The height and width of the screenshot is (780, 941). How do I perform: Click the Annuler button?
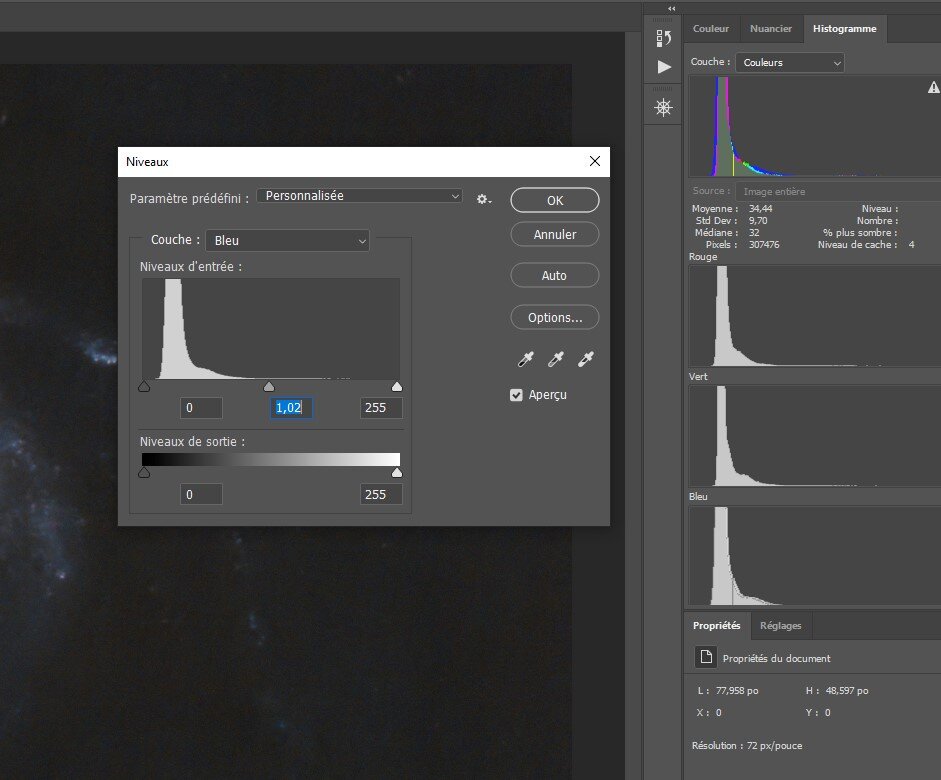tap(555, 235)
